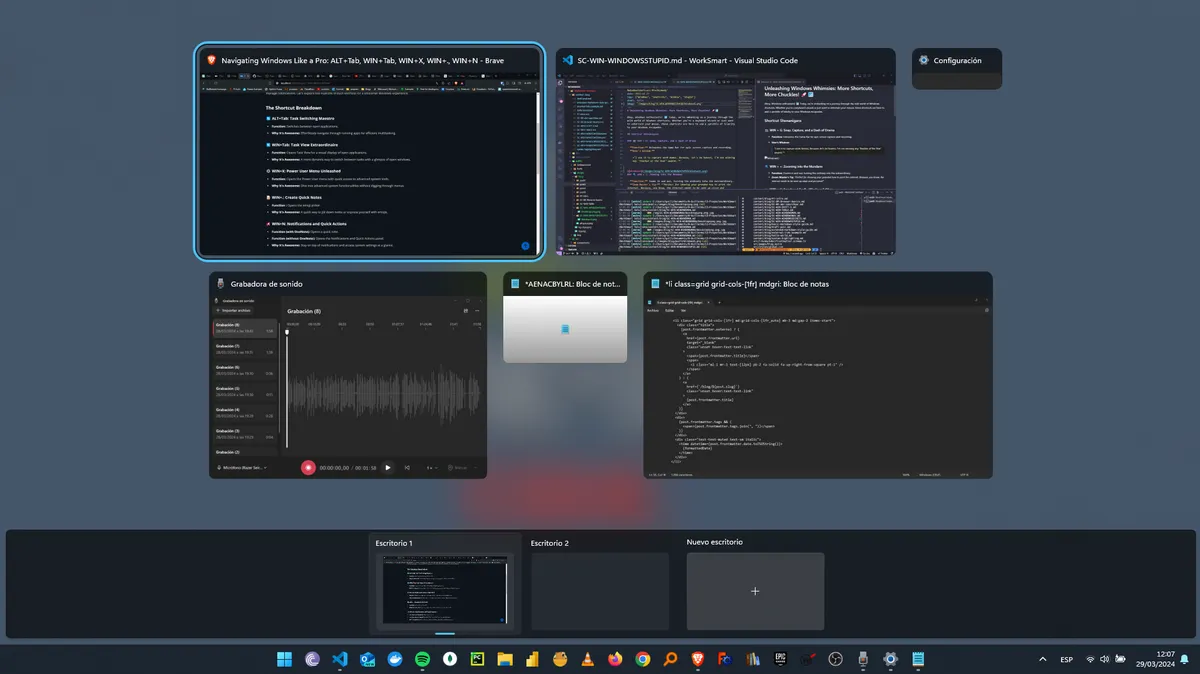This screenshot has width=1200, height=674.
Task: Select the Escritorio 1 desktop thumbnail
Action: pos(445,590)
